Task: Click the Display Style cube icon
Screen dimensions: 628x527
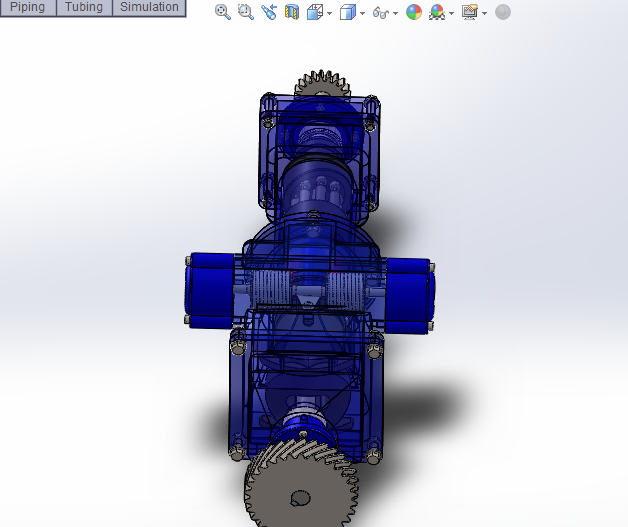Action: (348, 12)
